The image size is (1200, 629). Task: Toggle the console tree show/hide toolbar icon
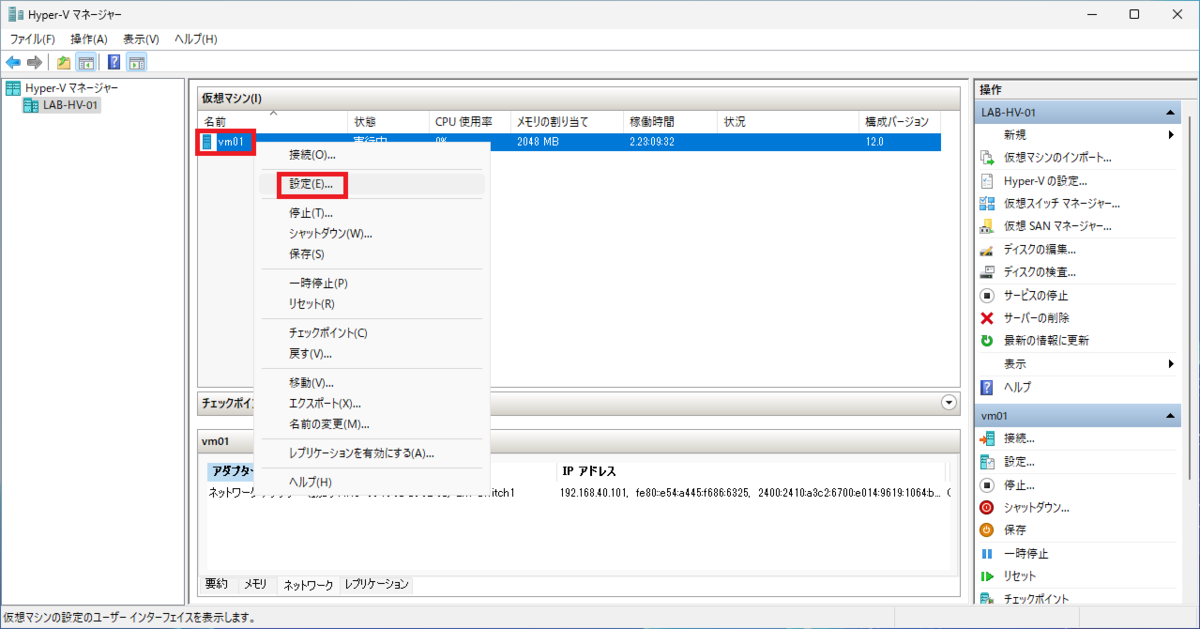coord(87,63)
